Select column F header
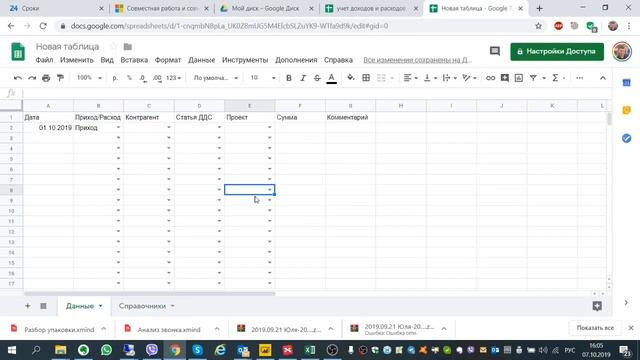640x360 pixels. click(300, 106)
